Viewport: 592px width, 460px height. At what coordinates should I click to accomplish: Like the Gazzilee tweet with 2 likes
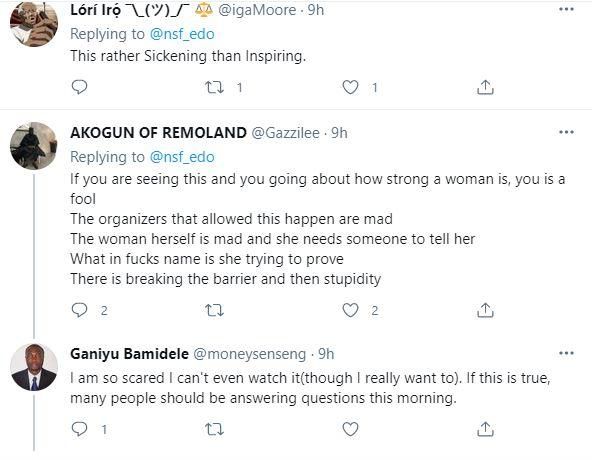click(x=350, y=310)
